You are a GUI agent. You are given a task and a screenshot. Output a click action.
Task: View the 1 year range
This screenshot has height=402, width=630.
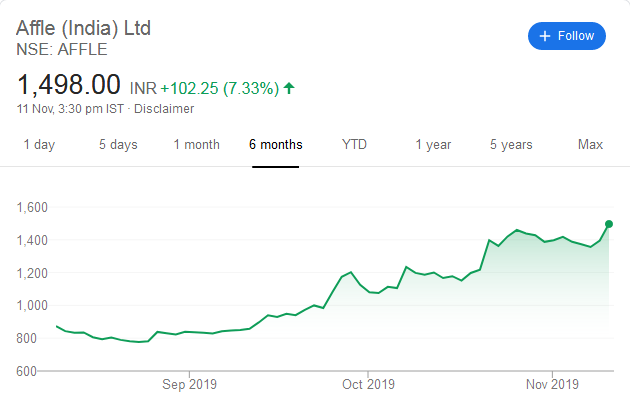coord(433,145)
